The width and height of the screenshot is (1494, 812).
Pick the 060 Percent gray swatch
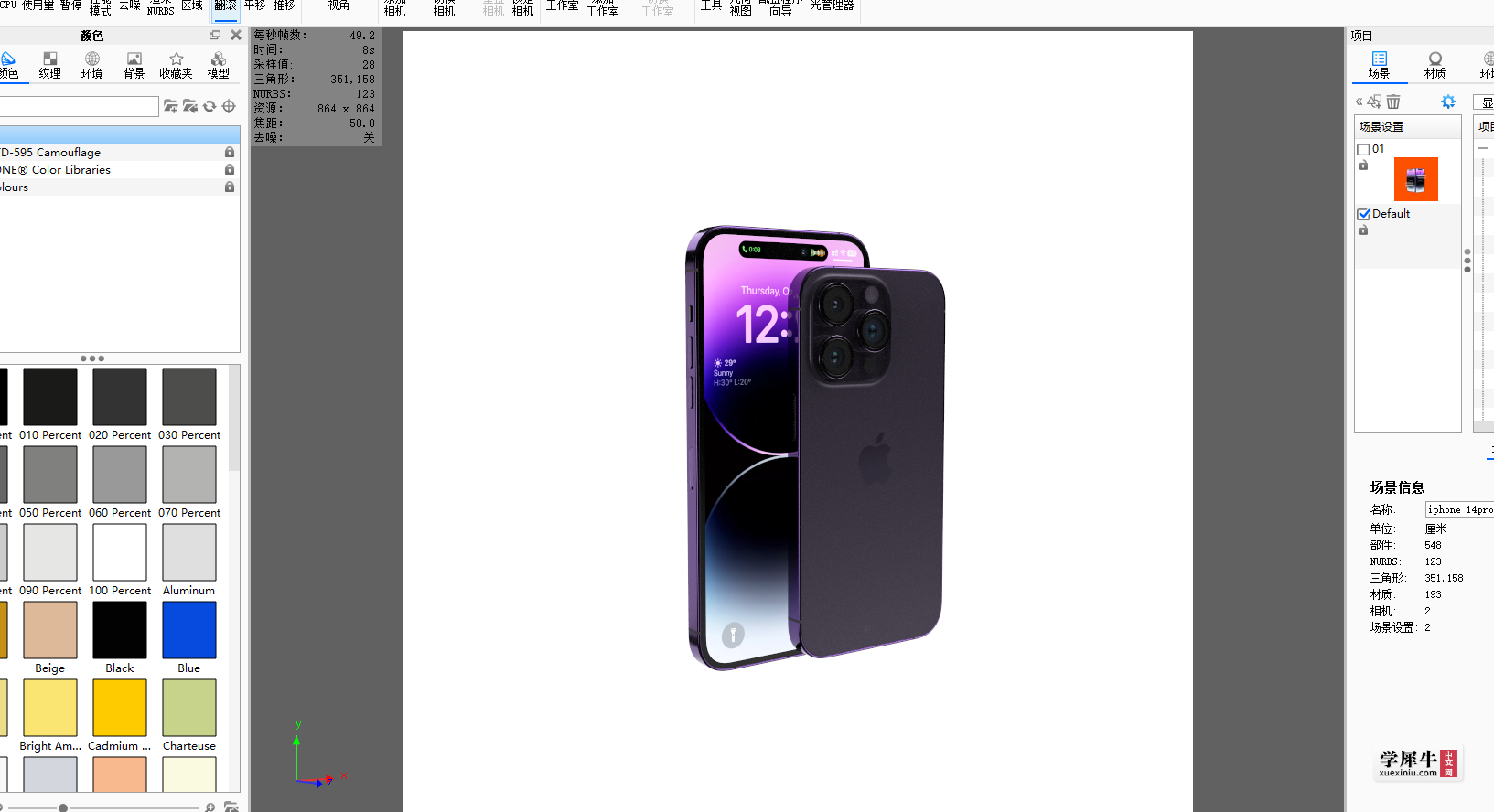click(120, 475)
